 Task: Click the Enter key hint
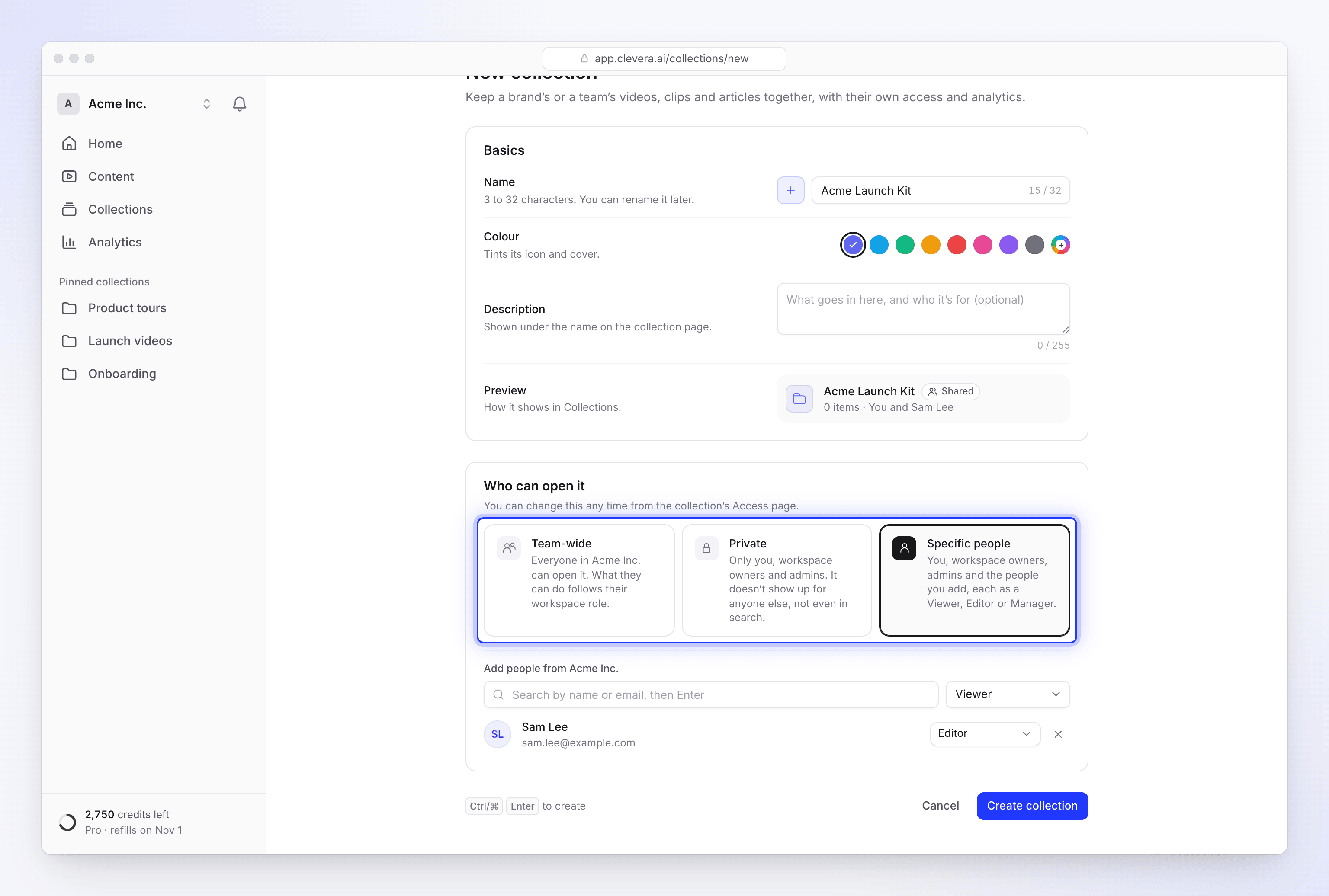click(x=523, y=806)
